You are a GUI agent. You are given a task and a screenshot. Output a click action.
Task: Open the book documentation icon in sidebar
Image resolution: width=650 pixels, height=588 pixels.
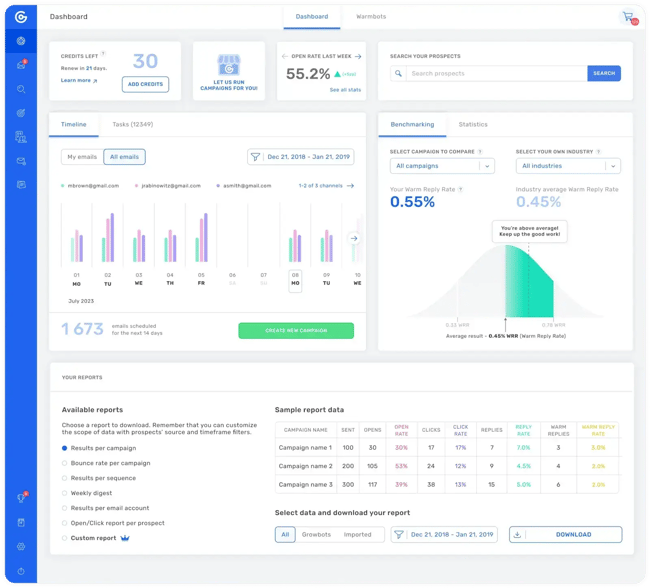pos(21,522)
